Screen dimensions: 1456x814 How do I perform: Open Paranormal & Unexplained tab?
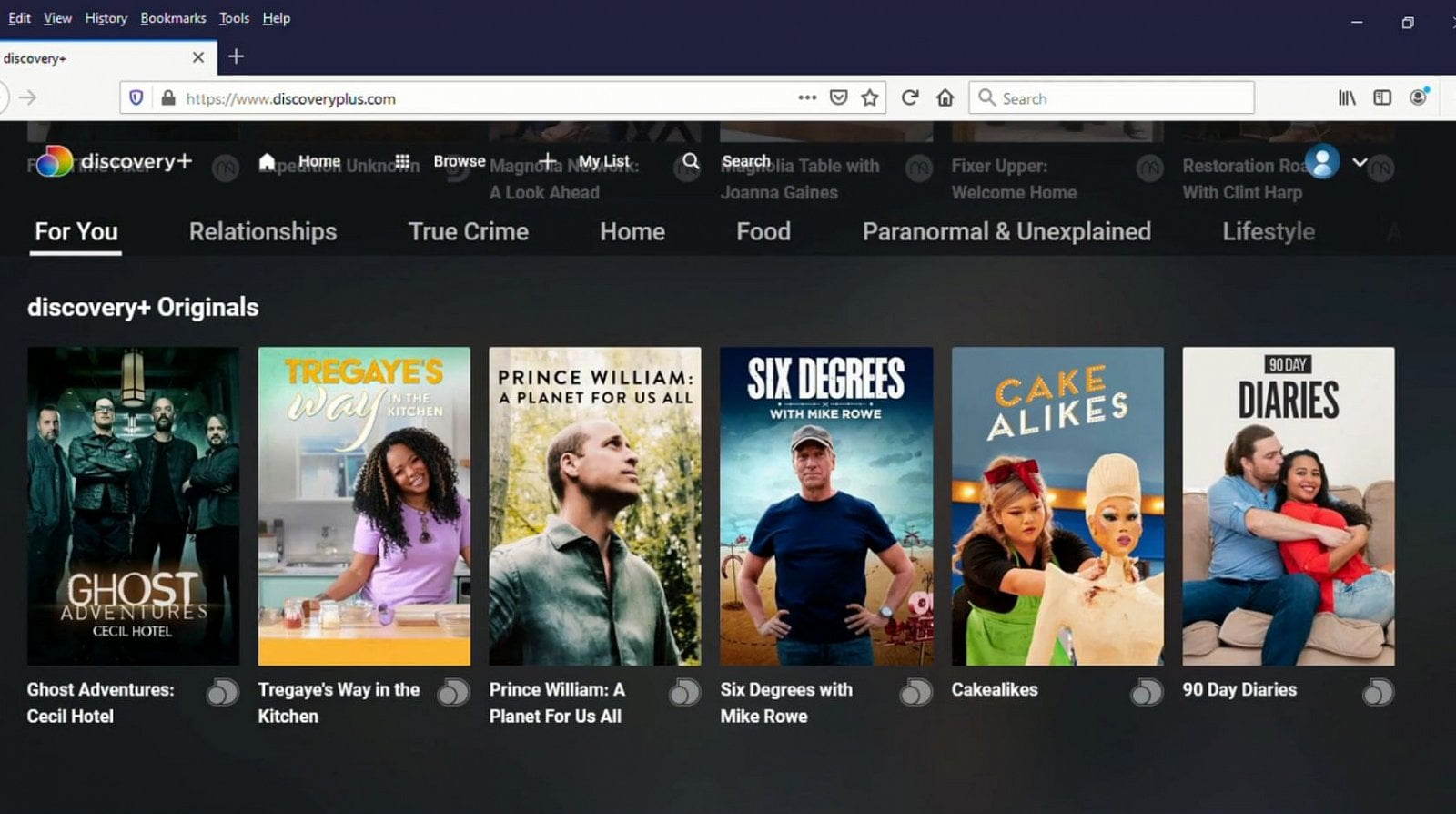coord(1006,231)
